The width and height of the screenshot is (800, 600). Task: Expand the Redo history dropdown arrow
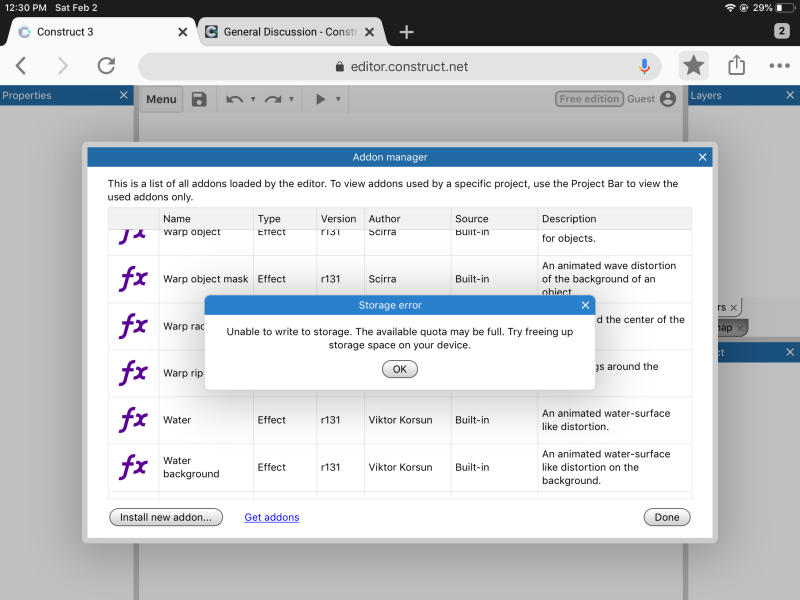[x=291, y=99]
